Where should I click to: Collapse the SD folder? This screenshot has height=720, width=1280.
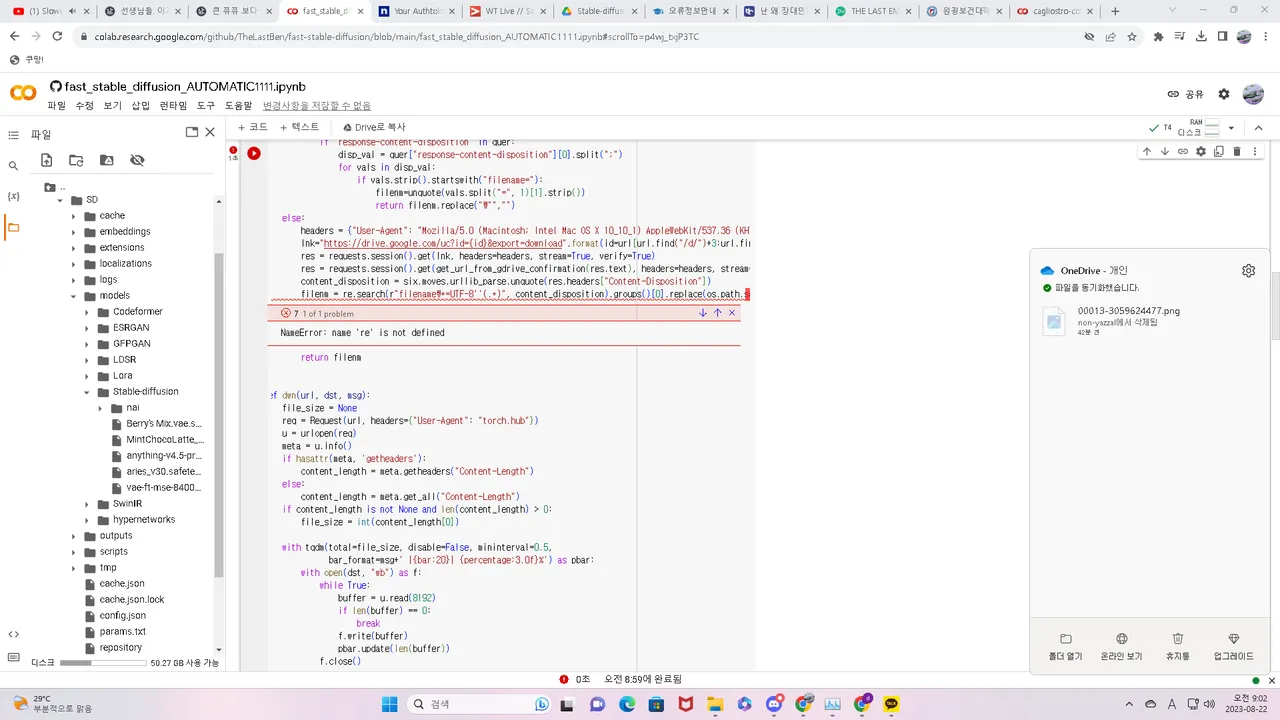click(60, 200)
